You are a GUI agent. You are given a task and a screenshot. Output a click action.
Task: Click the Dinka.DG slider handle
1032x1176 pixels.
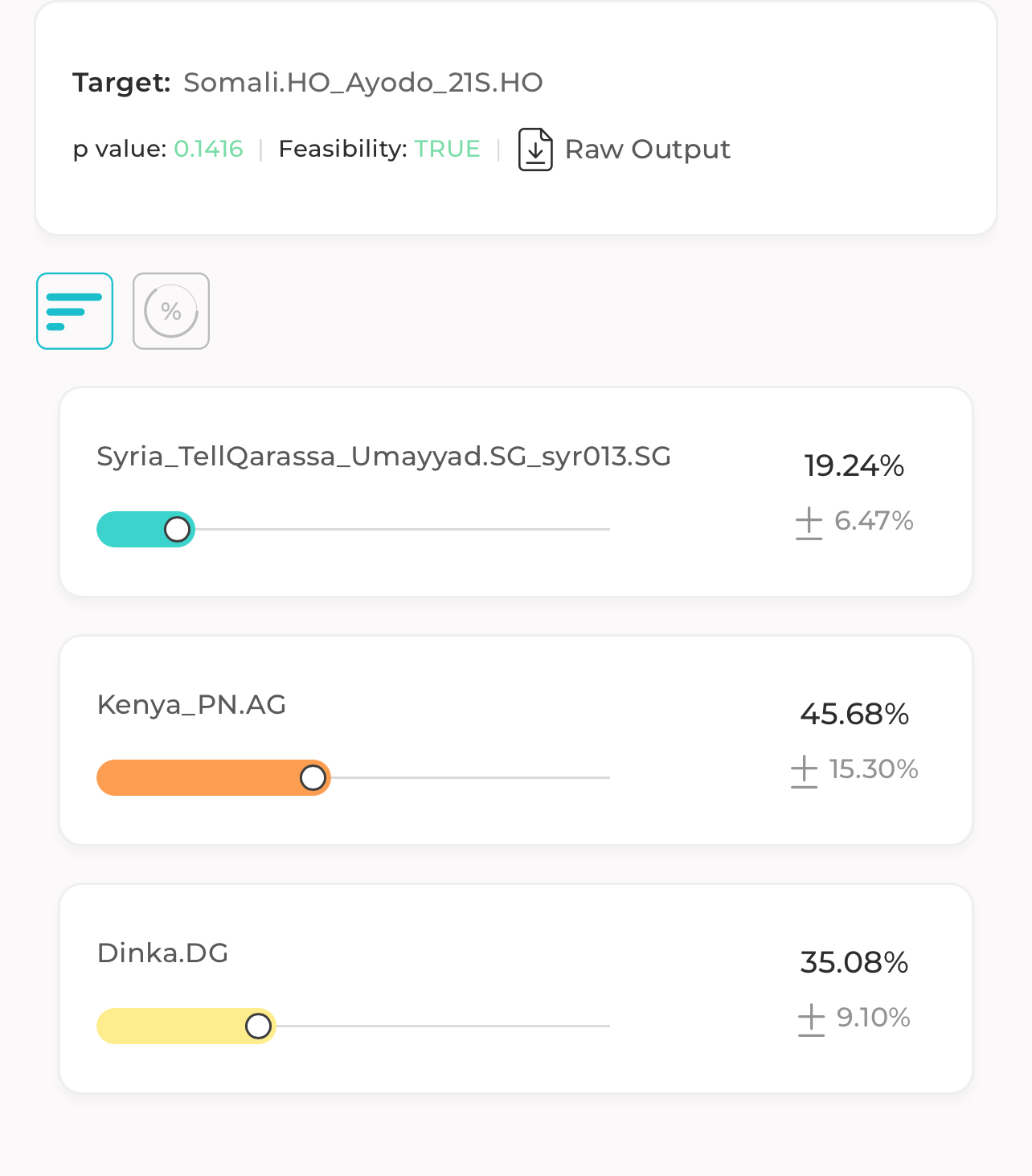[259, 1026]
